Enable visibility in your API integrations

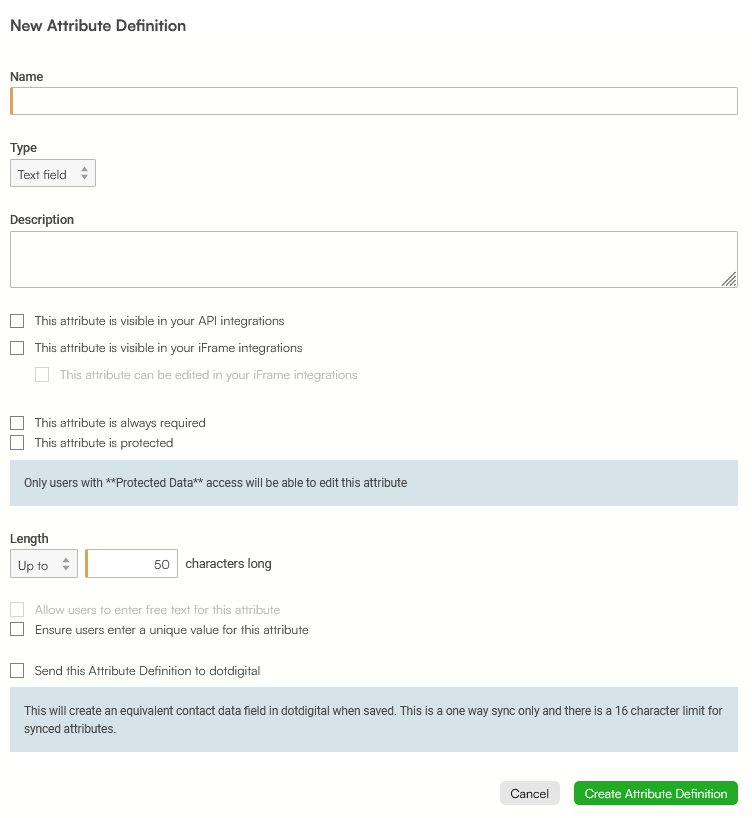point(17,321)
